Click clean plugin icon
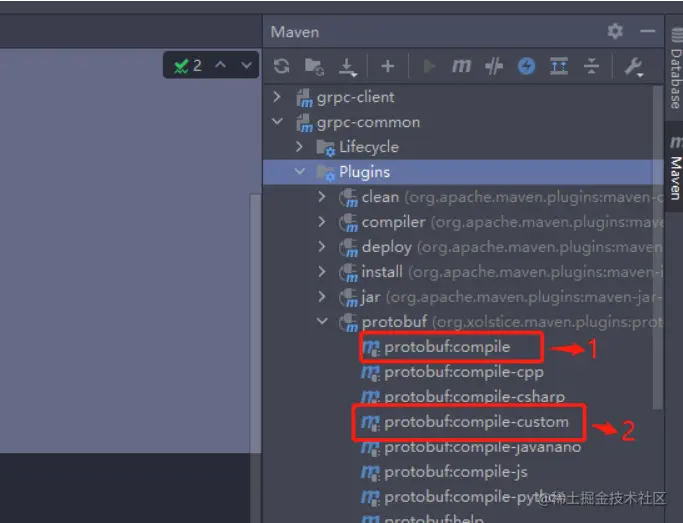Image resolution: width=683 pixels, height=523 pixels. pyautogui.click(x=348, y=198)
